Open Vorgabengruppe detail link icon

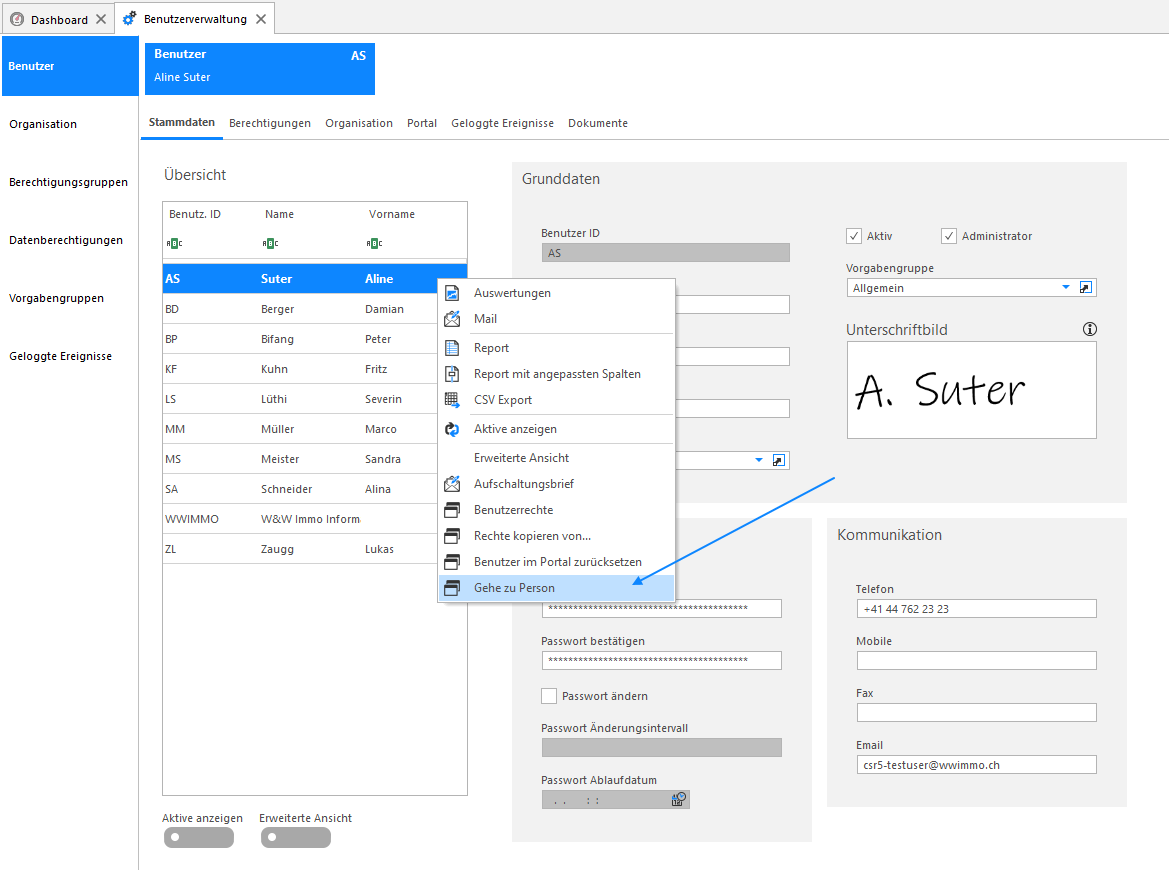[x=1086, y=288]
